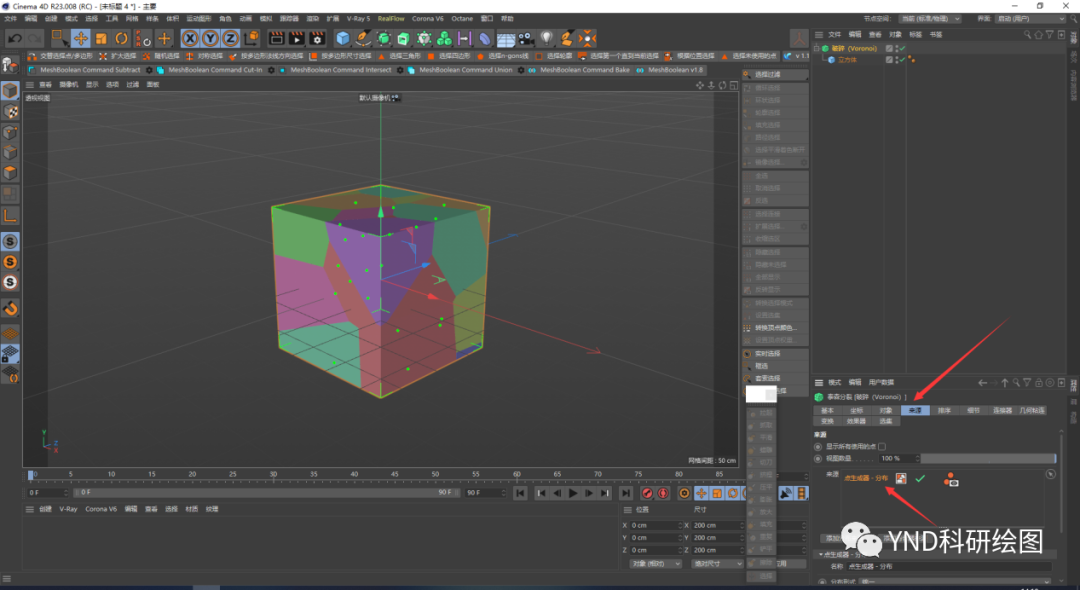Viewport: 1080px width, 590px height.
Task: Click the play forward button
Action: tap(573, 493)
